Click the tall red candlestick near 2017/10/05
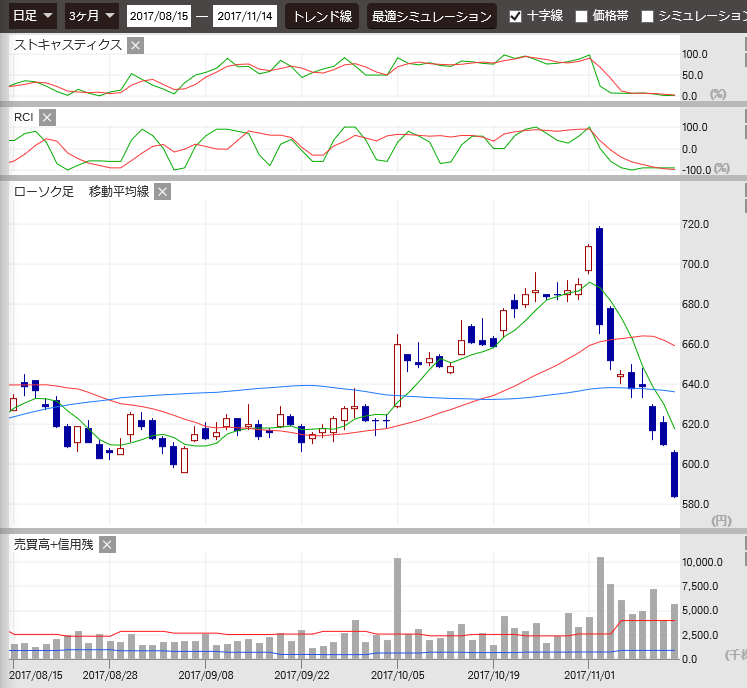Image resolution: width=747 pixels, height=688 pixels. pos(397,376)
